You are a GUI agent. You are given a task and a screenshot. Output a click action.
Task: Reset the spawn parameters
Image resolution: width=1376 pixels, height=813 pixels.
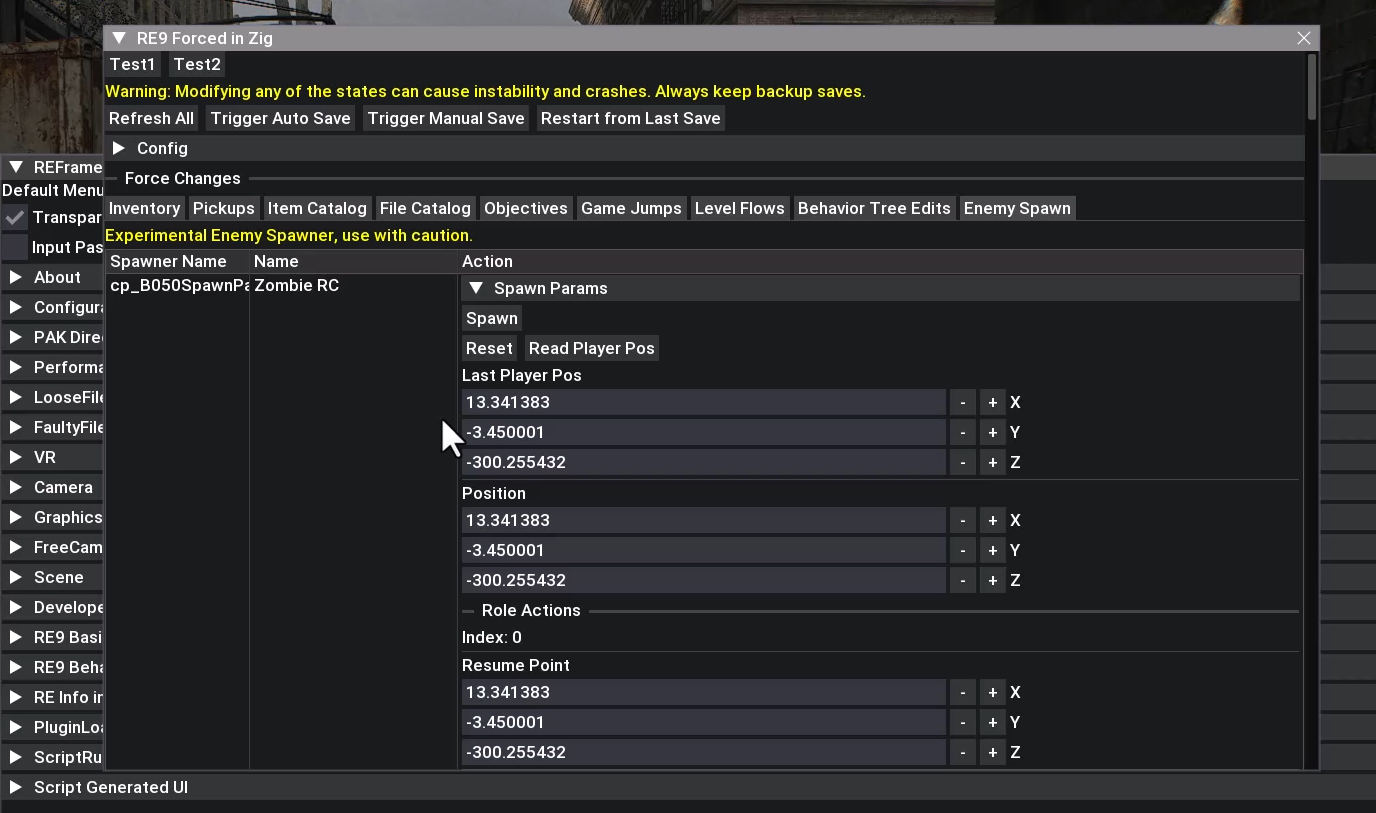coord(489,348)
